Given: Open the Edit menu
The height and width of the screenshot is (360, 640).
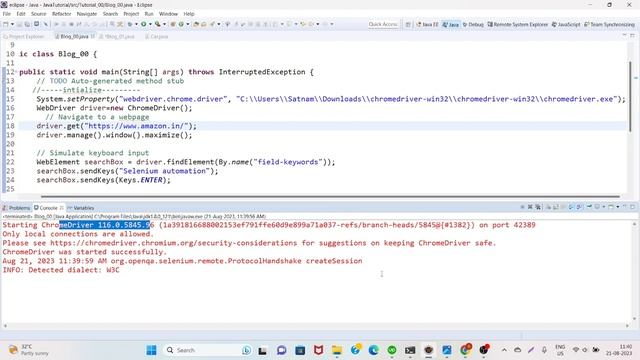Looking at the screenshot, I should (x=21, y=14).
